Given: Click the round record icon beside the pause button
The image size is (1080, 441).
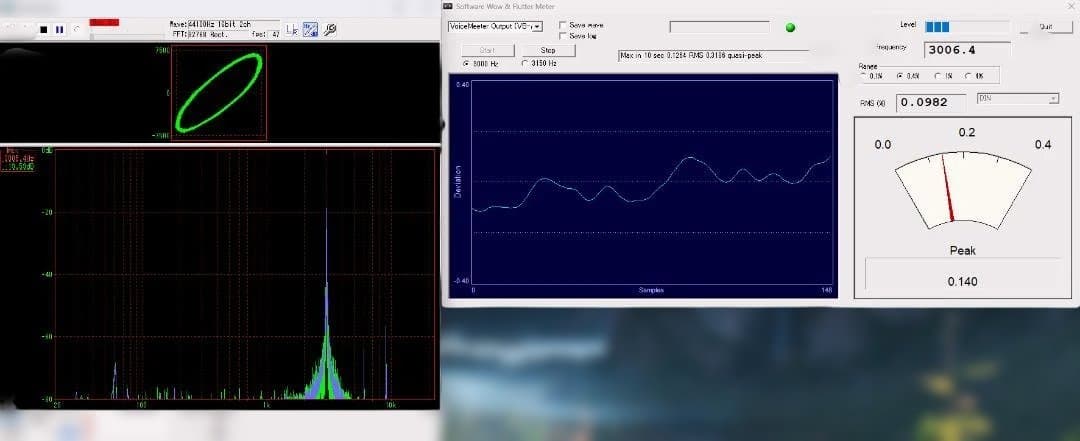Looking at the screenshot, I should pos(74,30).
